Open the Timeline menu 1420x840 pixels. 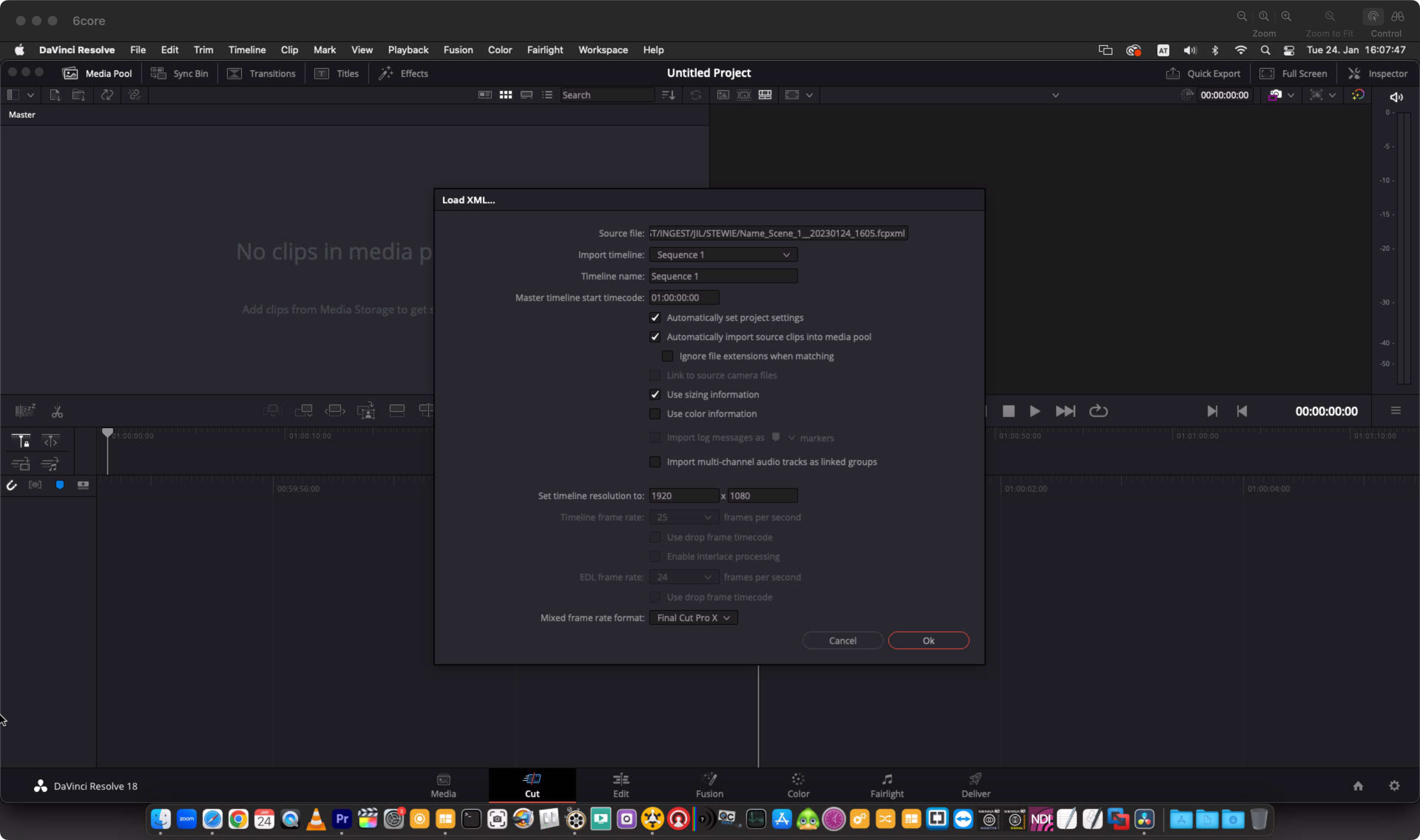[x=247, y=50]
